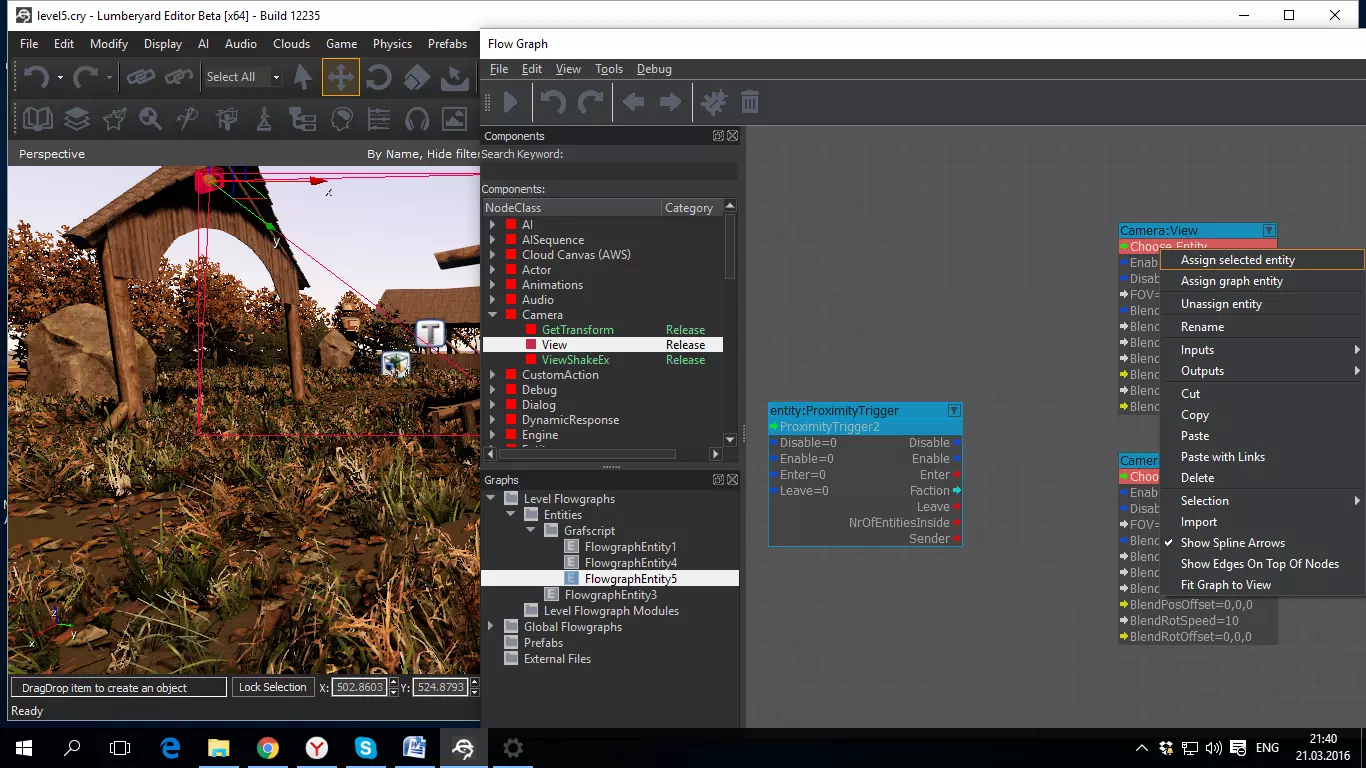Image resolution: width=1366 pixels, height=768 pixels.
Task: Click the trash can icon in Flow Graph toolbar
Action: pos(750,102)
